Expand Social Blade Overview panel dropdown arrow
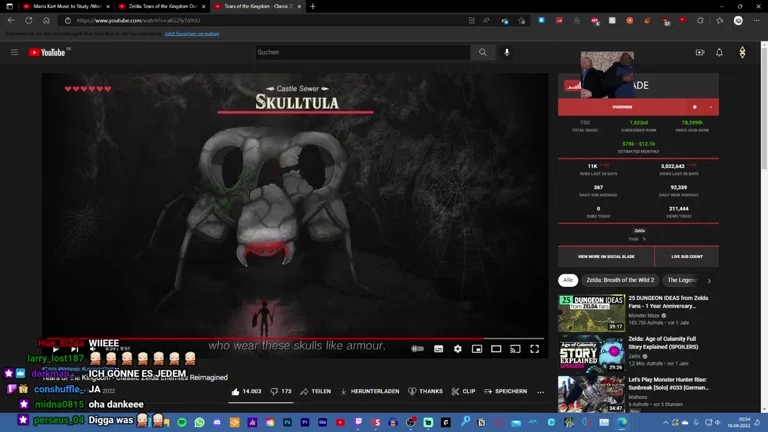768x432 pixels. pyautogui.click(x=711, y=107)
